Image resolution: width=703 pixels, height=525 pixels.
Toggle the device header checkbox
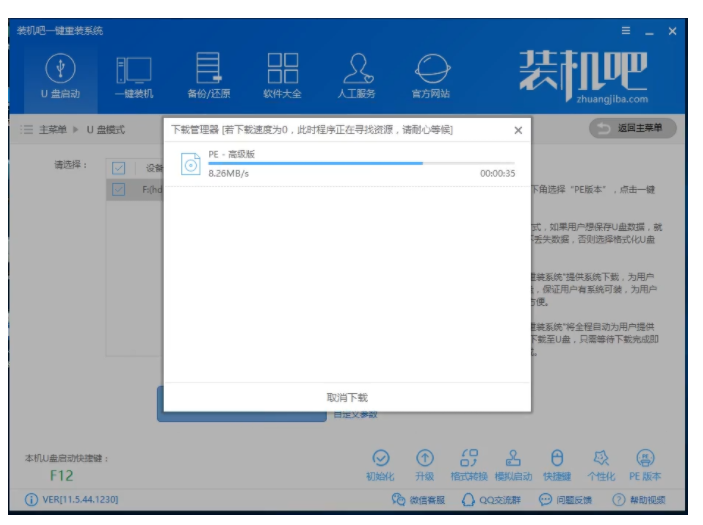coord(119,168)
